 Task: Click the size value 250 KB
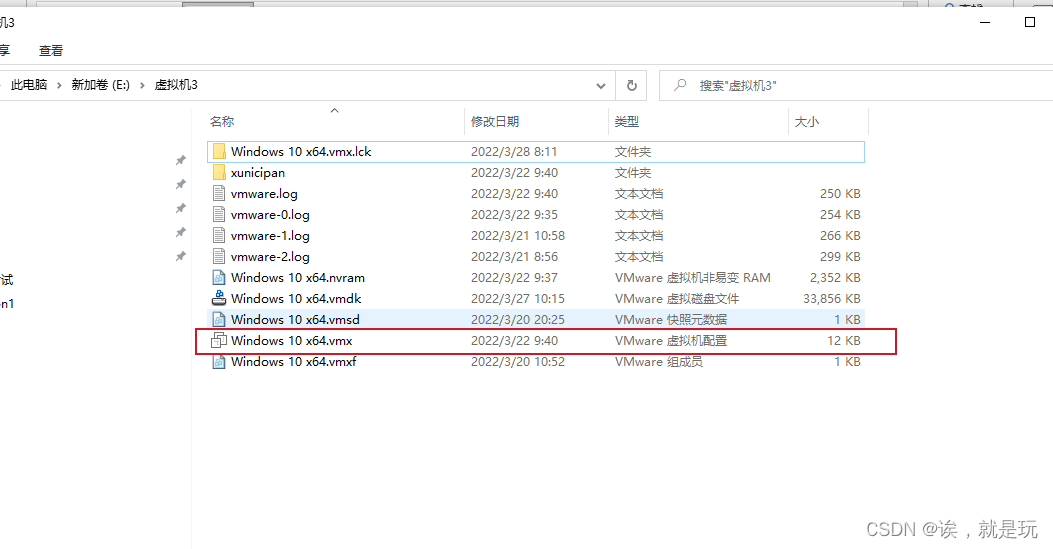pyautogui.click(x=840, y=193)
